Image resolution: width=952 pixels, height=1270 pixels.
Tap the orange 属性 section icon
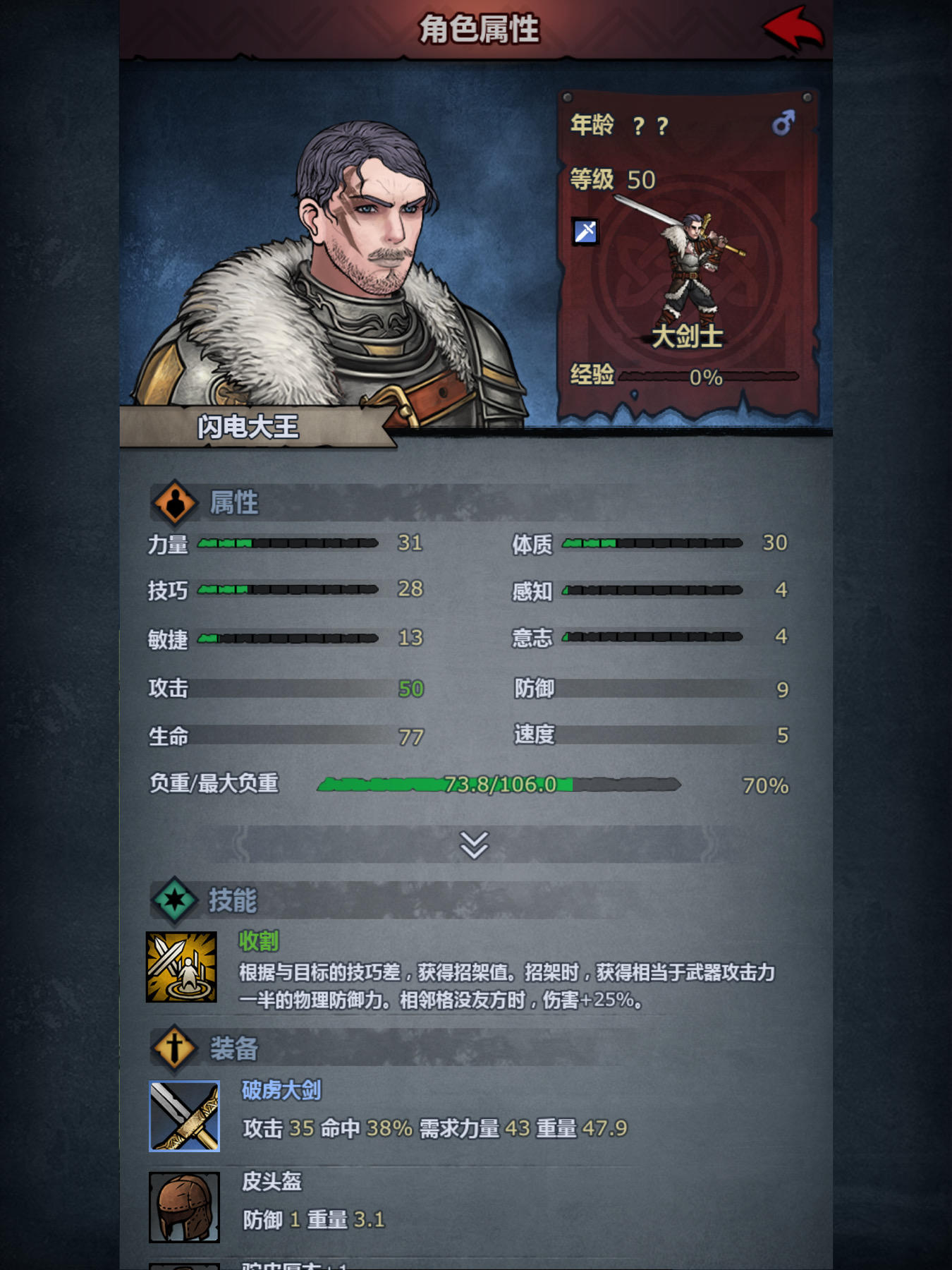(x=174, y=503)
